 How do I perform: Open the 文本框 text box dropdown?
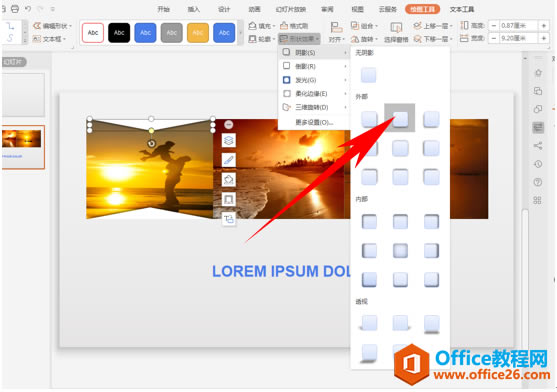(x=49, y=39)
